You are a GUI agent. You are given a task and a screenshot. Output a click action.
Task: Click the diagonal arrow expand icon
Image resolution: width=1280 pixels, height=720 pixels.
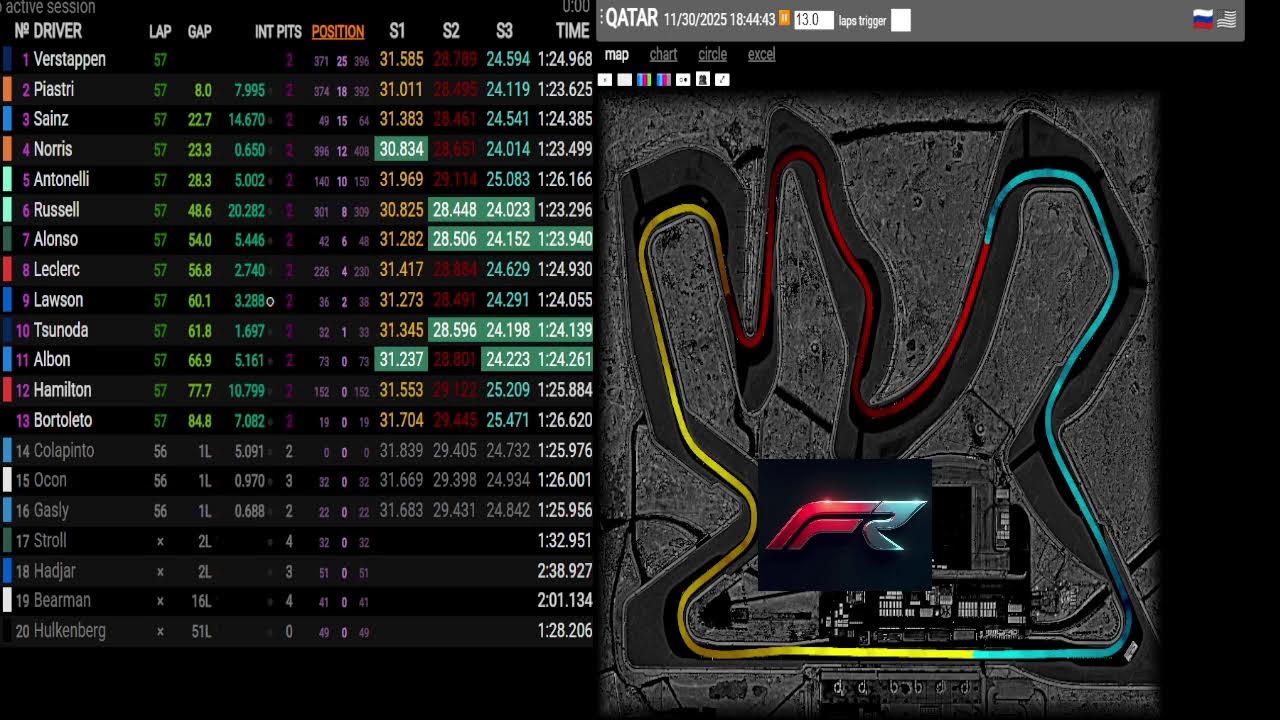pos(722,80)
